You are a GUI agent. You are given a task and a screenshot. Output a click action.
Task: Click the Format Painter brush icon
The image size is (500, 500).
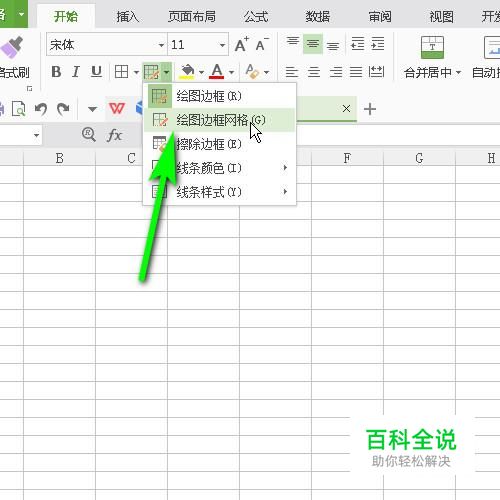tap(12, 47)
